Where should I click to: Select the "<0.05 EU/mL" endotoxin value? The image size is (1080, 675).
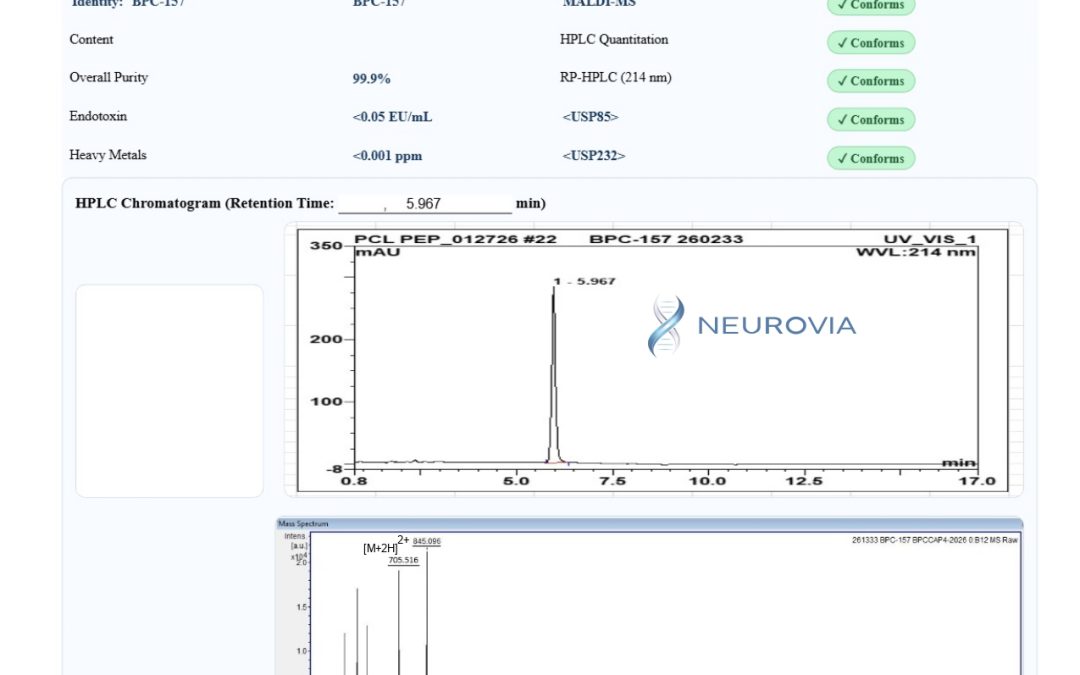click(x=392, y=117)
